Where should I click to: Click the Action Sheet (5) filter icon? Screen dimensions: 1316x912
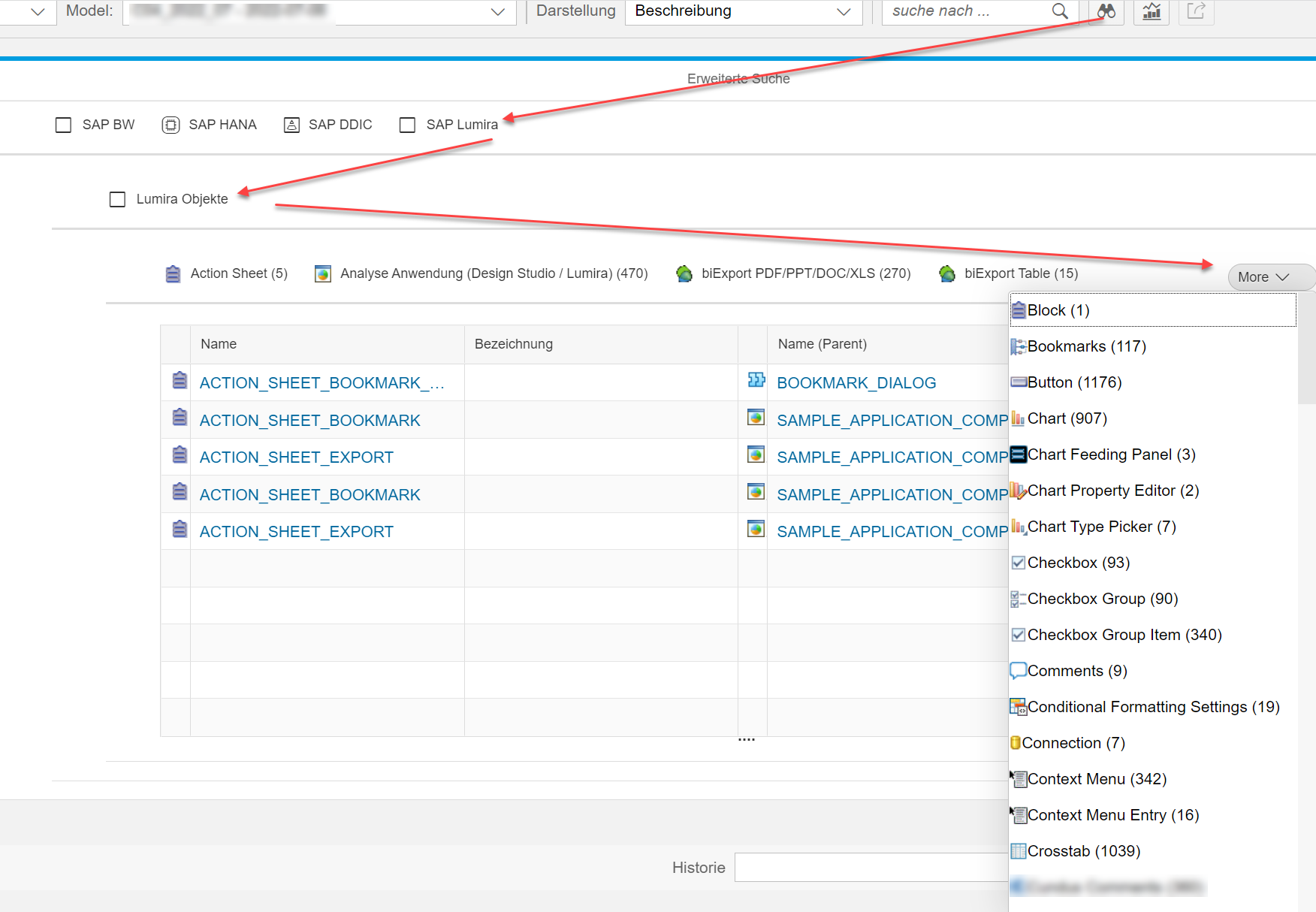173,274
